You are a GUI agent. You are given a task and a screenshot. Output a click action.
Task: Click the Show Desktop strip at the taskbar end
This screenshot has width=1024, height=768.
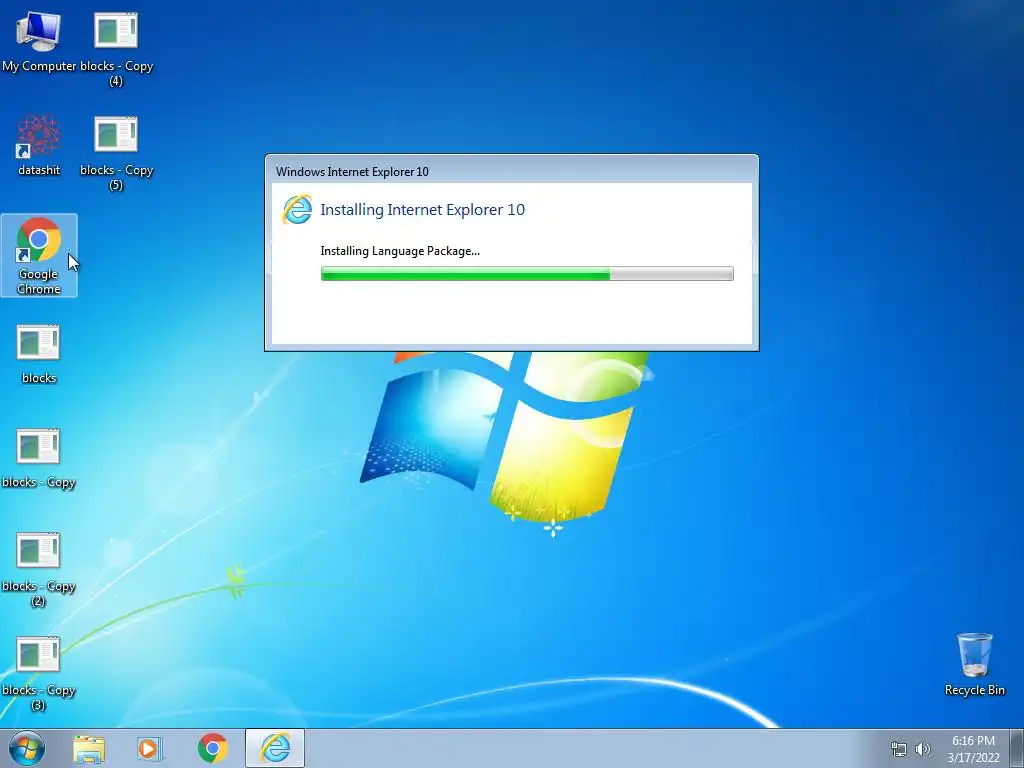click(x=1017, y=748)
